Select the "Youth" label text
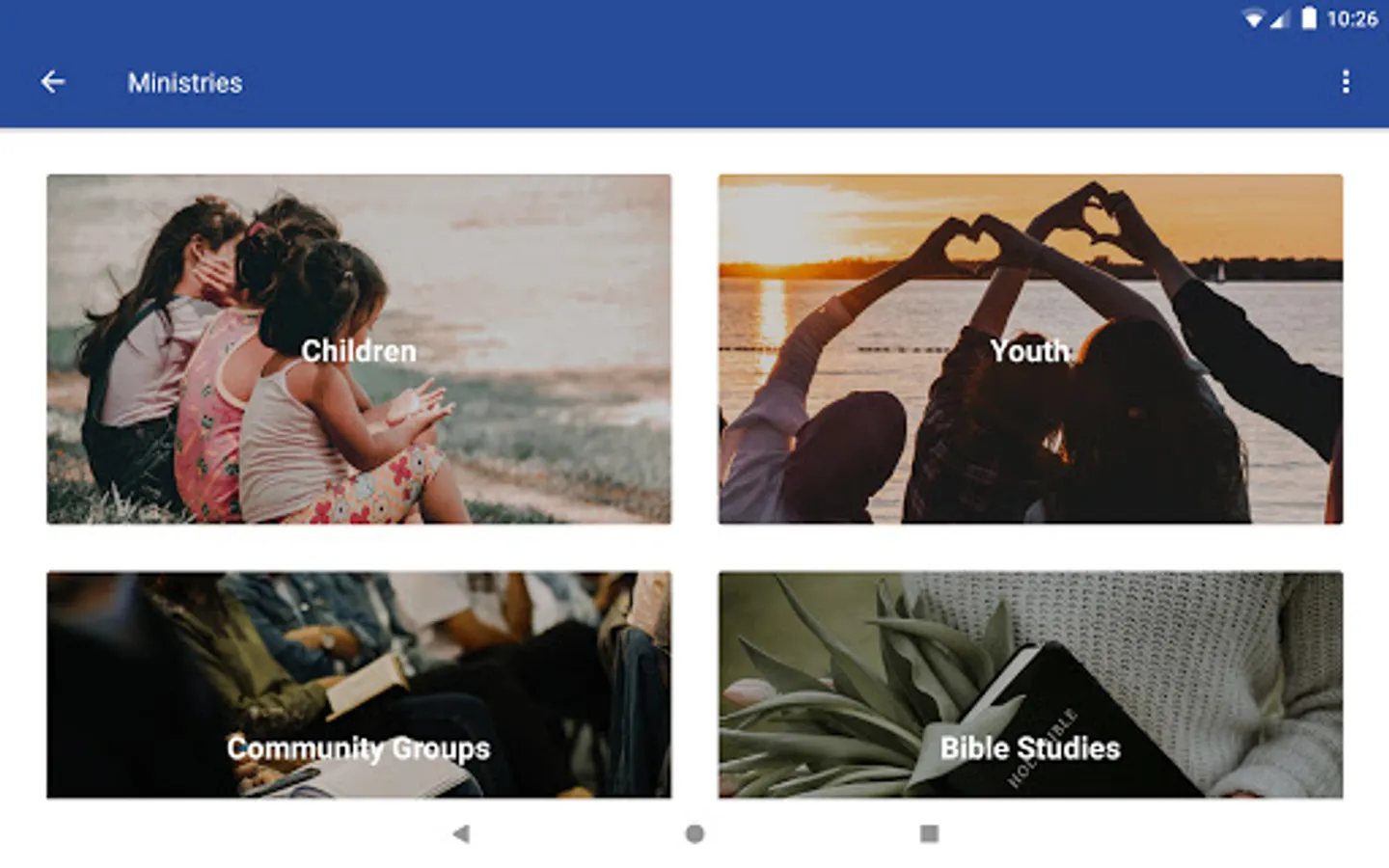 coord(1030,351)
